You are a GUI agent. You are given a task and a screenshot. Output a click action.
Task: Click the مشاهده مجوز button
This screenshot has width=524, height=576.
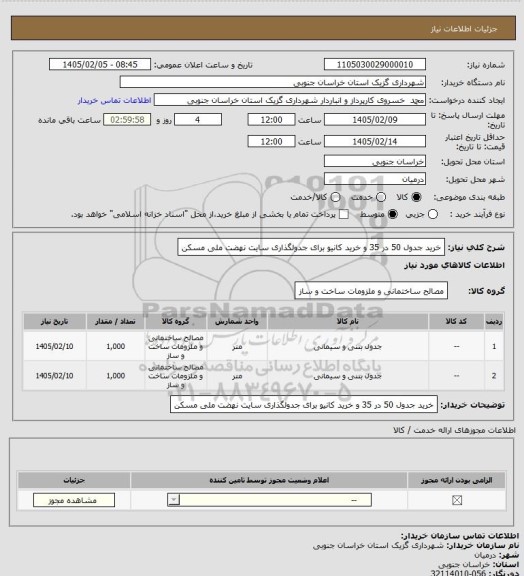74,500
